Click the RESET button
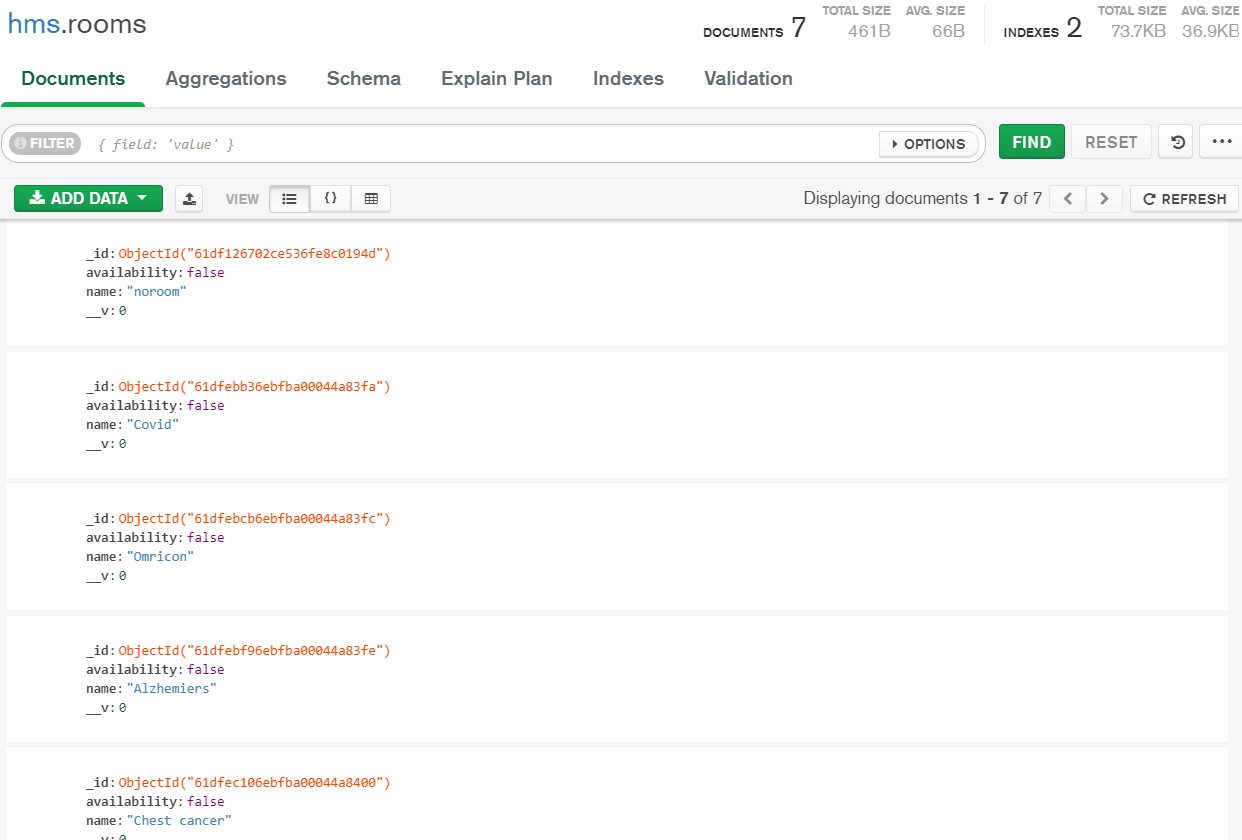Image resolution: width=1242 pixels, height=840 pixels. (1110, 141)
